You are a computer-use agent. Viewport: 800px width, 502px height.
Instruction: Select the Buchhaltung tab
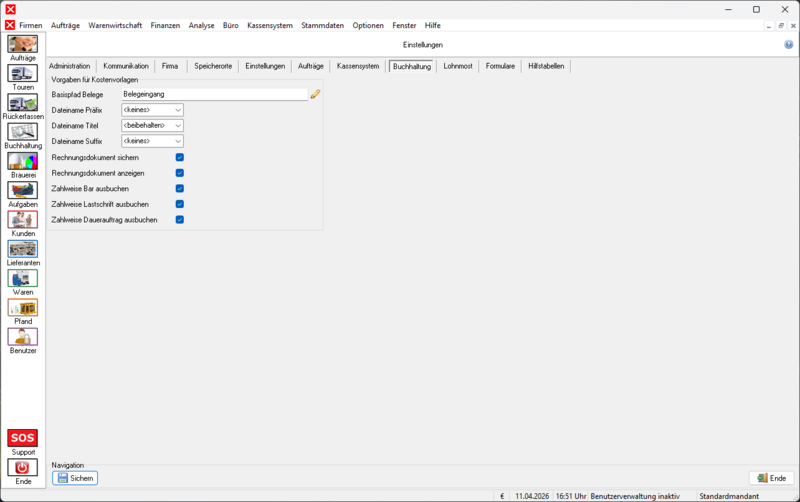click(412, 66)
